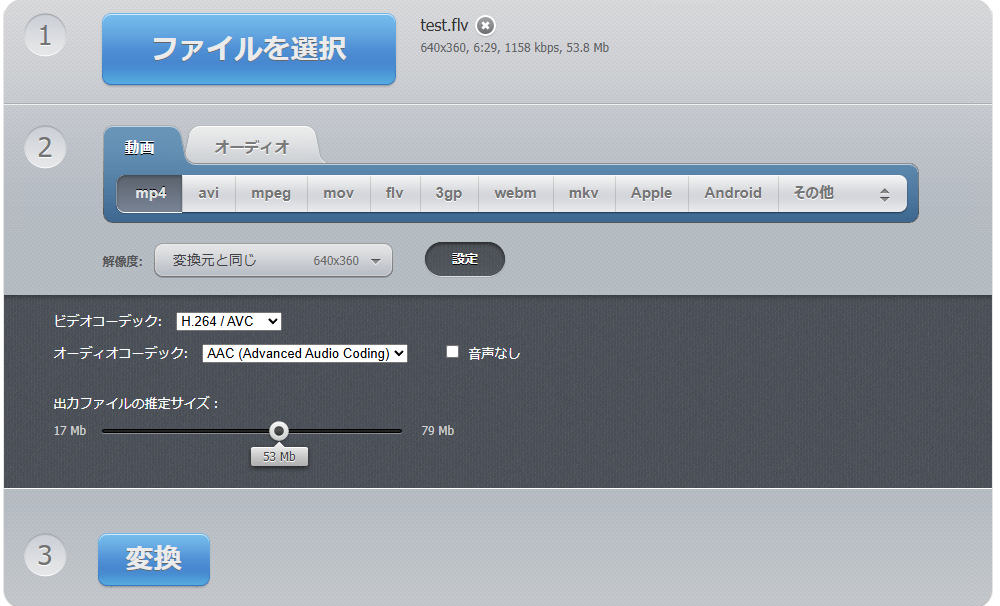1000x606 pixels.
Task: Click the ファイルを選択 button
Action: [x=248, y=50]
